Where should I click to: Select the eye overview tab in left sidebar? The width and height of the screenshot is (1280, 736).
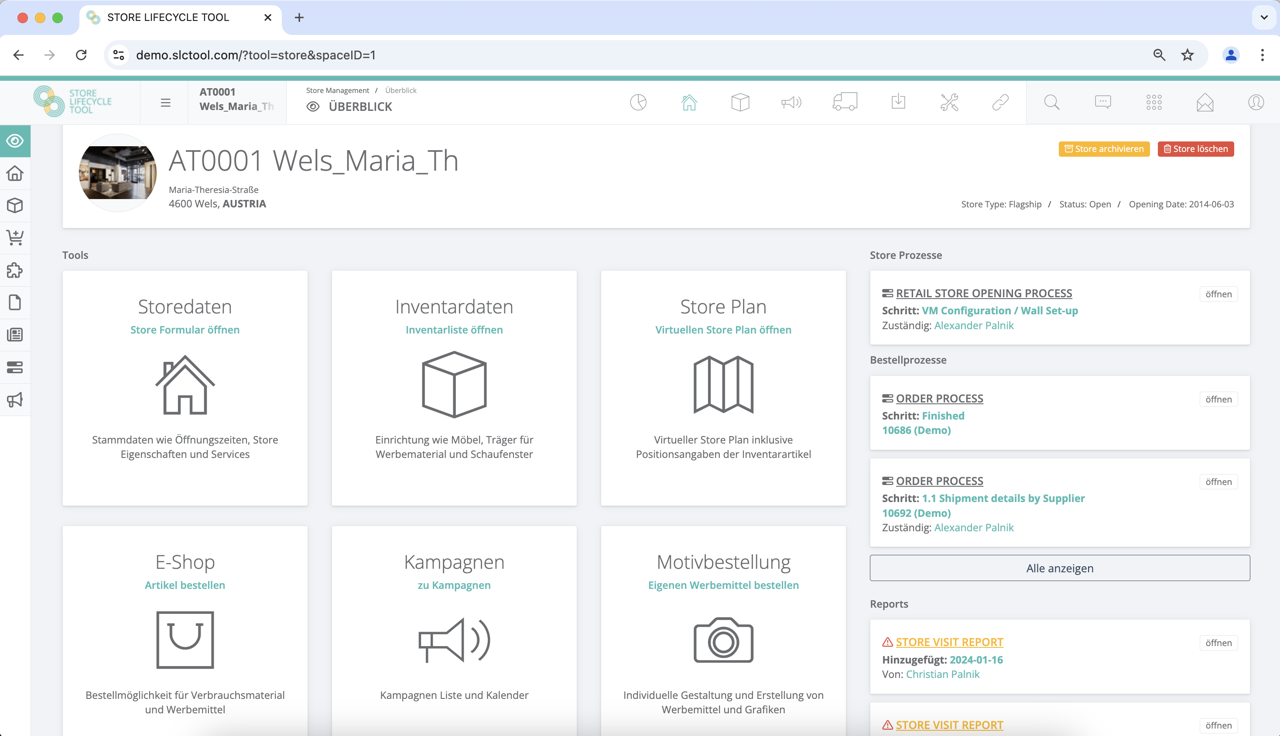pos(15,141)
